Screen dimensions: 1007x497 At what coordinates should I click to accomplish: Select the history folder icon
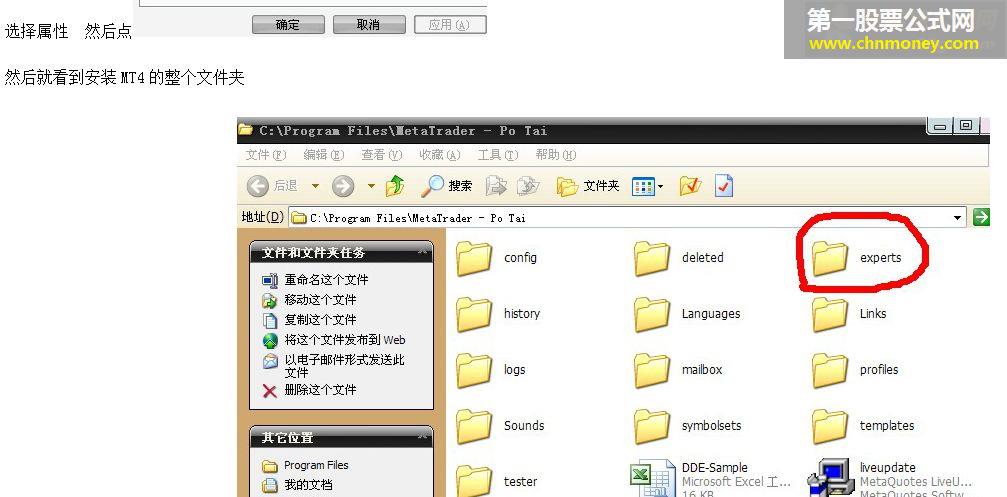[474, 314]
